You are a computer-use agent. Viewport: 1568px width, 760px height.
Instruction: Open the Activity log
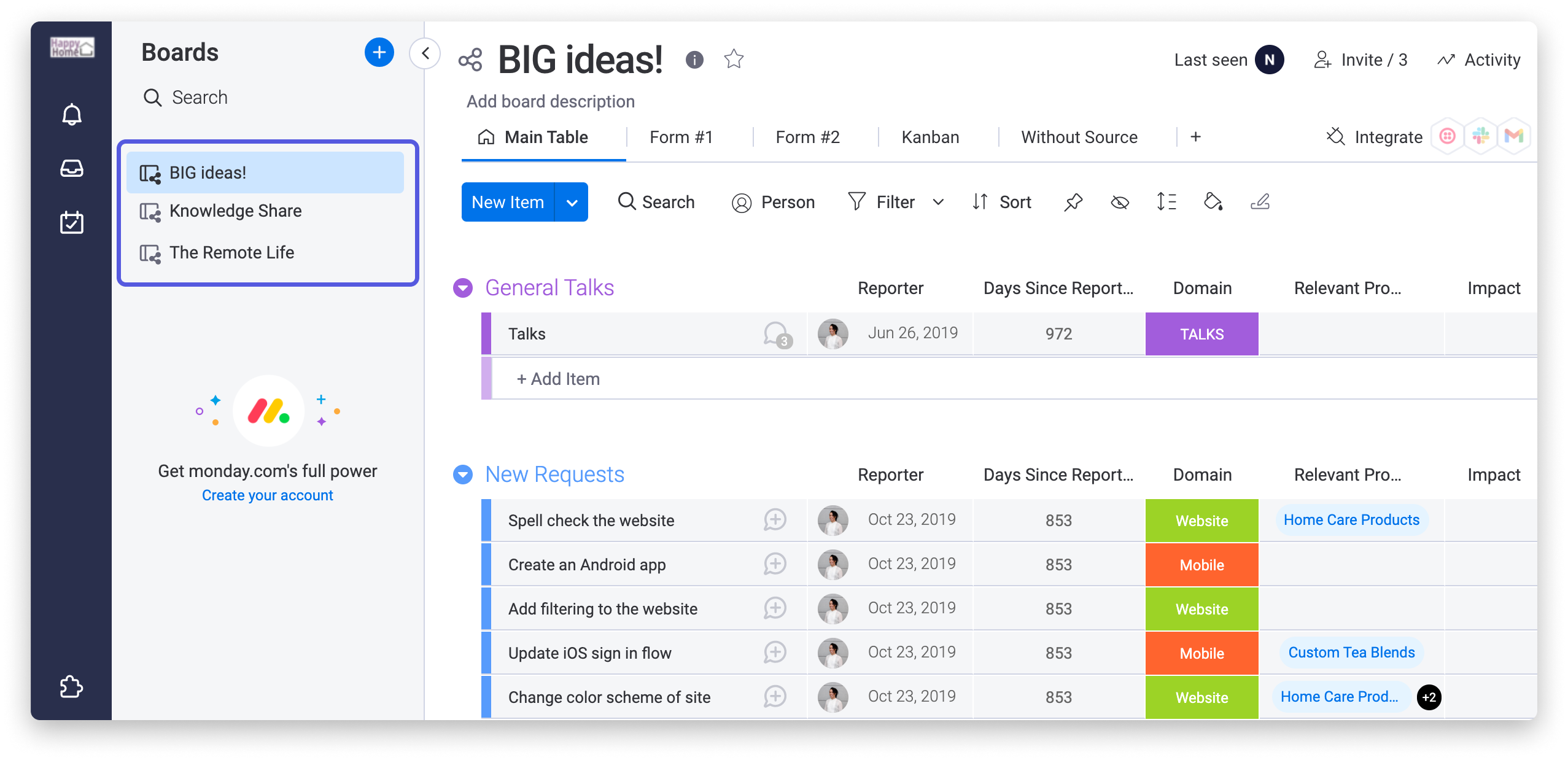[1479, 60]
